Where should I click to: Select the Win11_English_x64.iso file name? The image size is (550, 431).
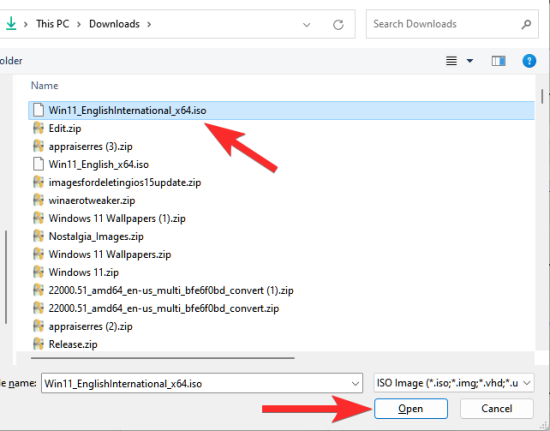pyautogui.click(x=99, y=164)
